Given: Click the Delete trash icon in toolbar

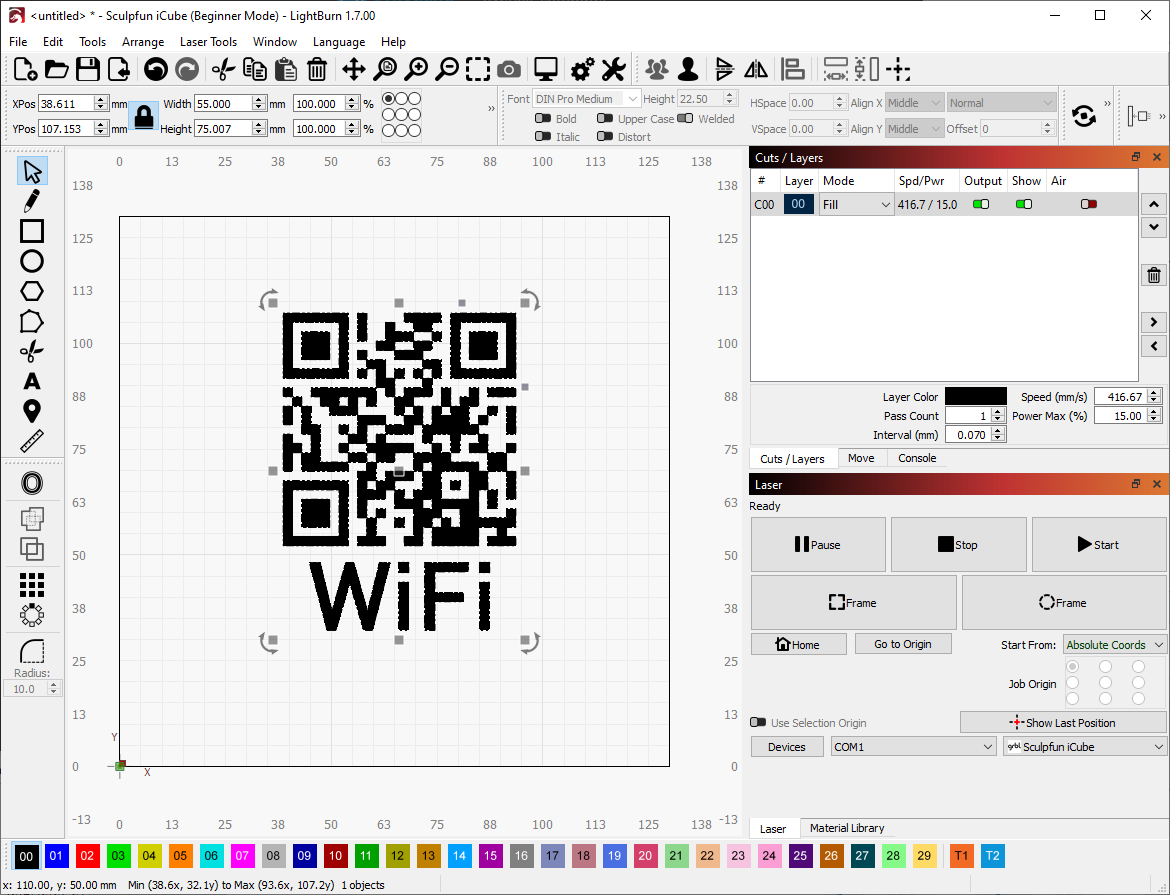Looking at the screenshot, I should [317, 69].
